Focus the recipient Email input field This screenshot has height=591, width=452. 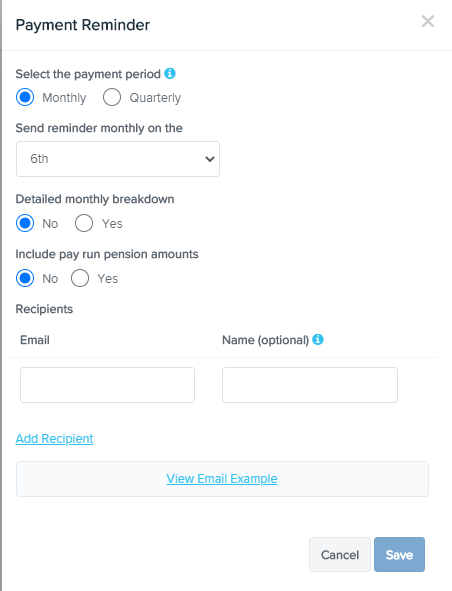(x=107, y=385)
